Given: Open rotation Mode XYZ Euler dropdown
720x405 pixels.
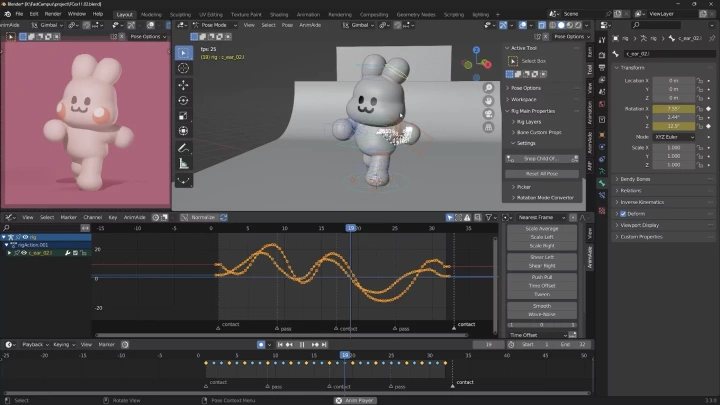Looking at the screenshot, I should pyautogui.click(x=674, y=137).
